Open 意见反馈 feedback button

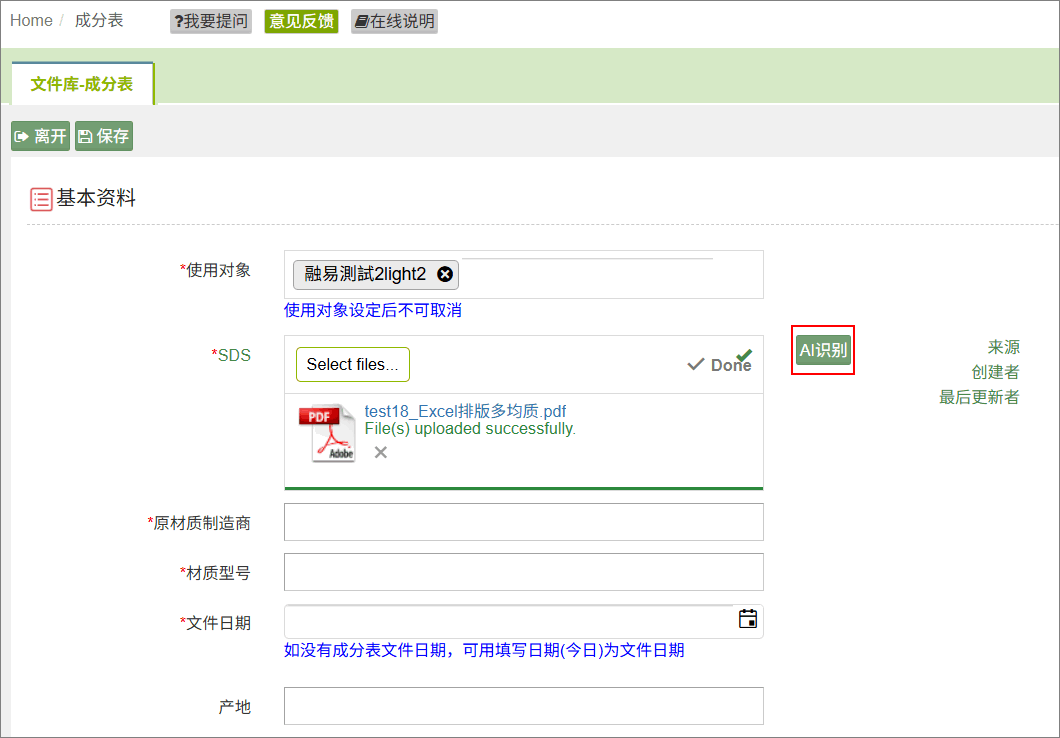(x=302, y=21)
